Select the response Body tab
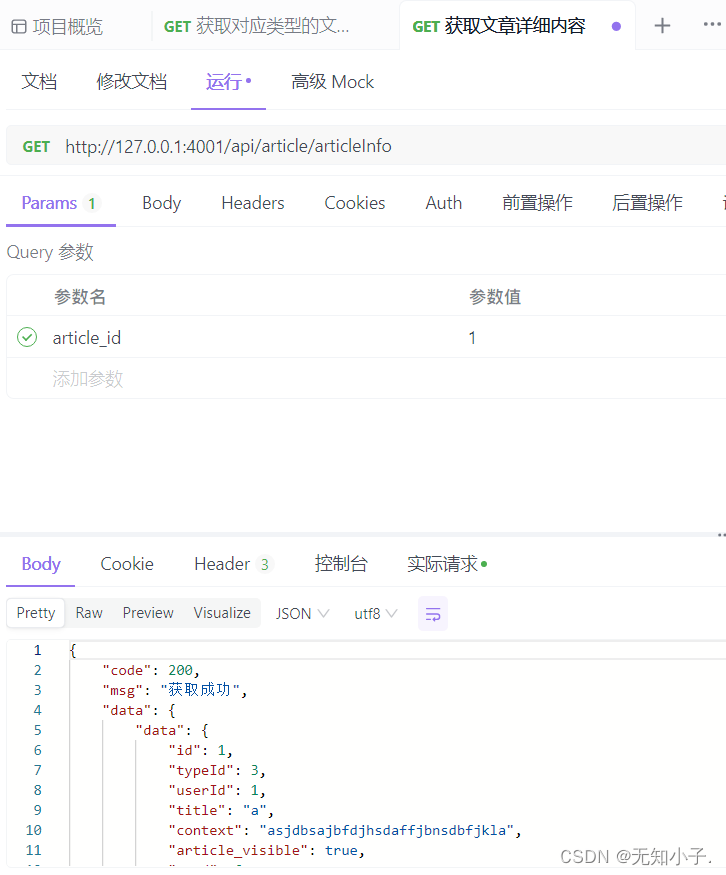This screenshot has height=875, width=726. [x=41, y=564]
